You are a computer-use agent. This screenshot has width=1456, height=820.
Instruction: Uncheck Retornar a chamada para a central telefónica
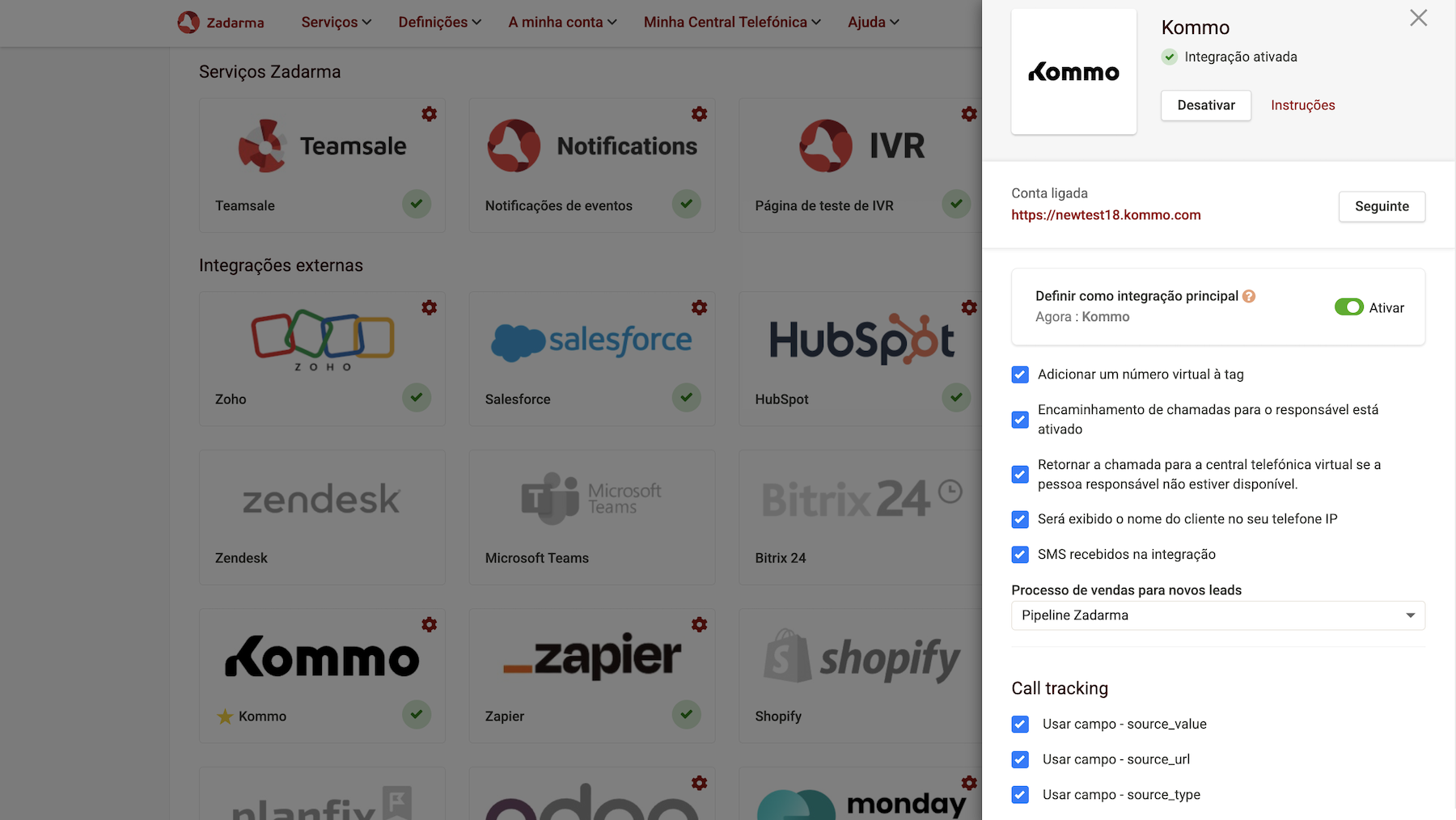point(1020,475)
